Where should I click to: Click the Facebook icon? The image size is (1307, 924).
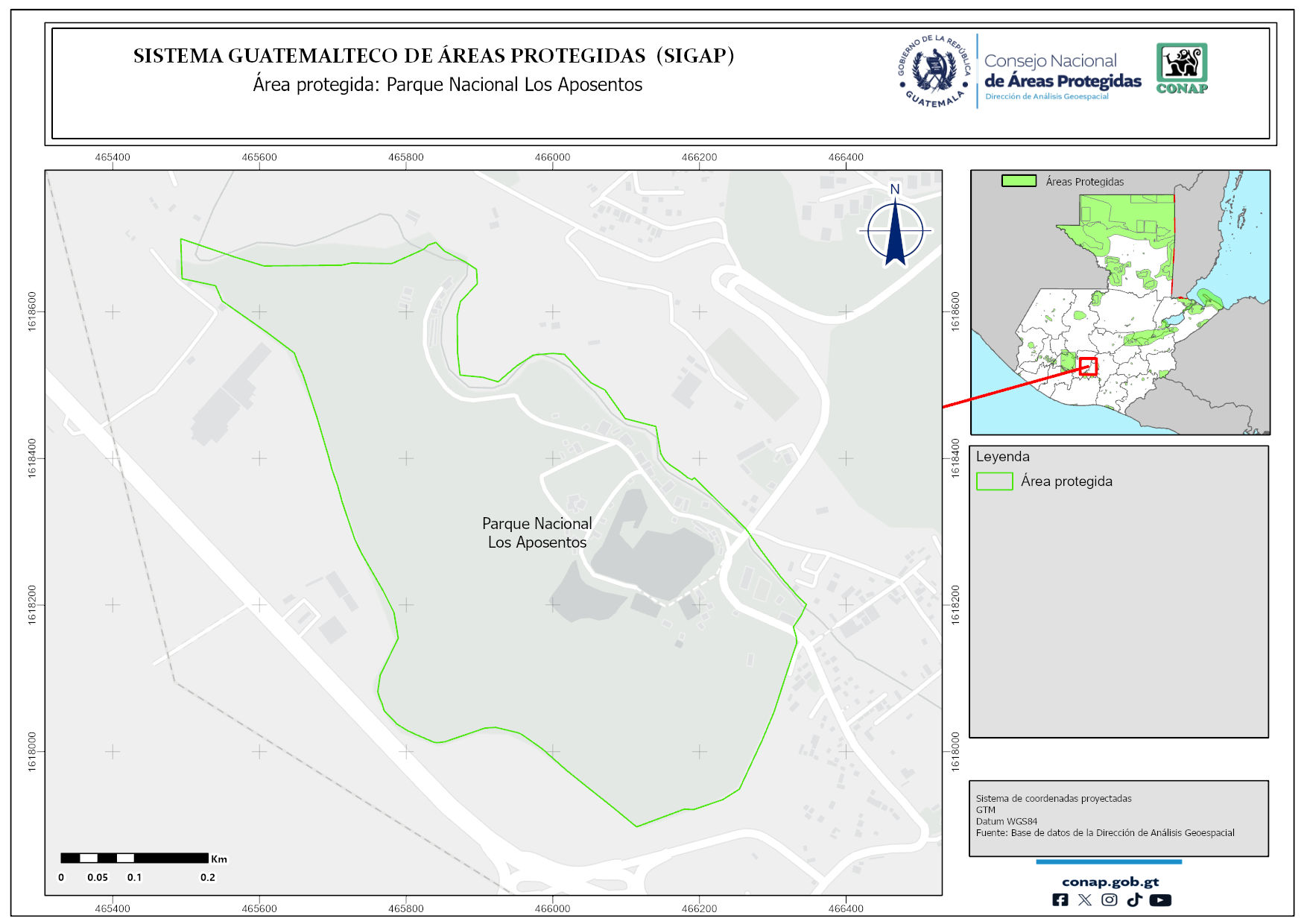[1060, 899]
